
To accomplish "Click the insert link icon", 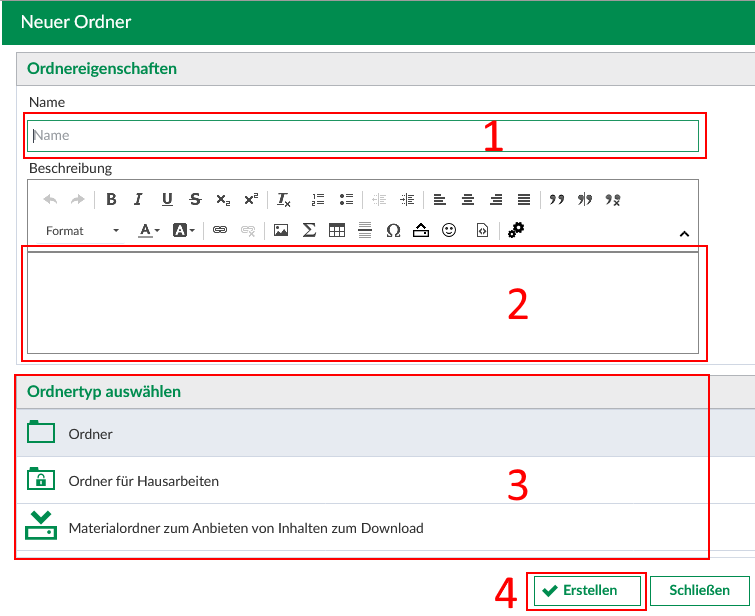I will 220,230.
